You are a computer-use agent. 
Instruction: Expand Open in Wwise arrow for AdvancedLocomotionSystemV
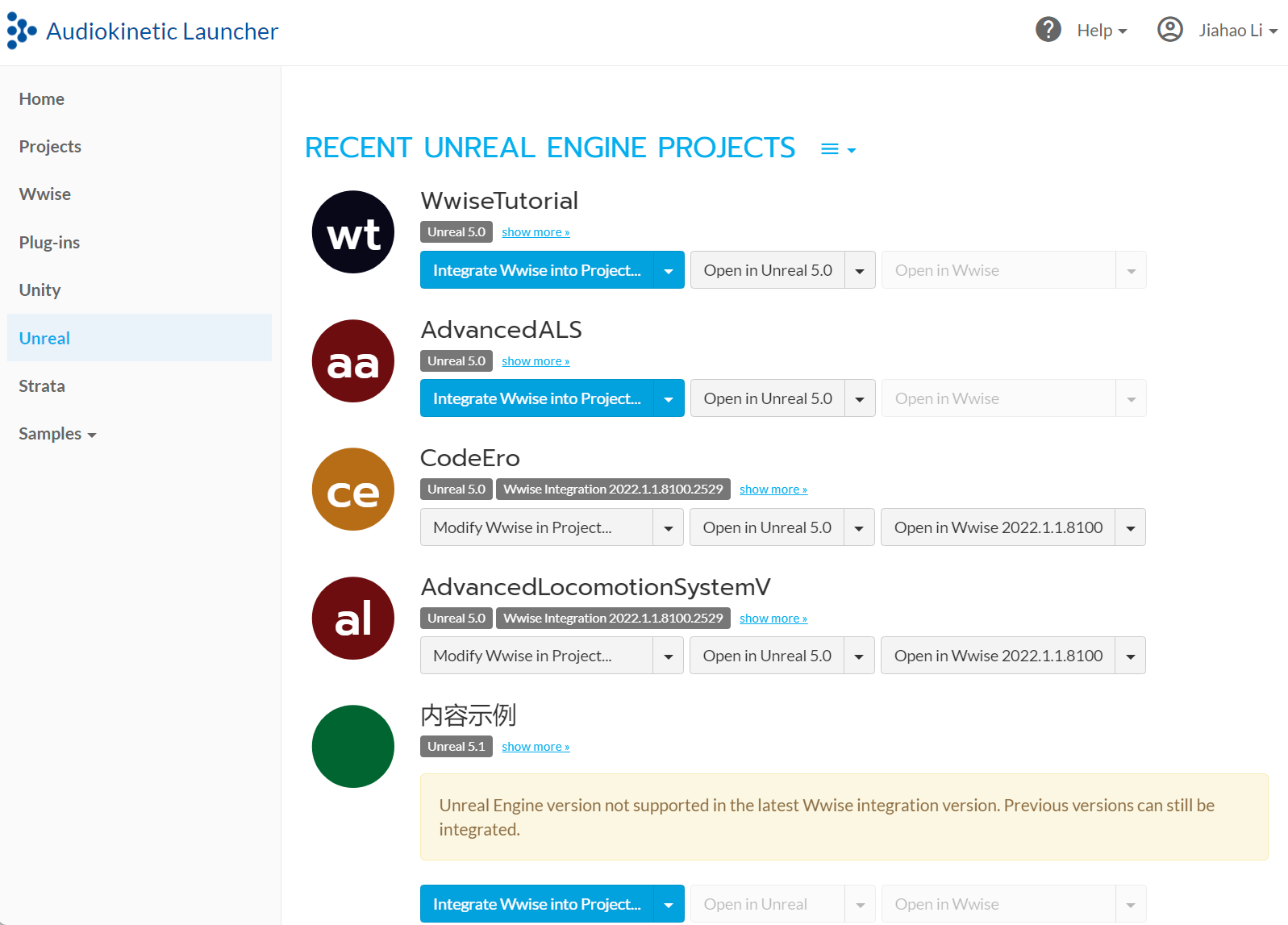pyautogui.click(x=1131, y=656)
